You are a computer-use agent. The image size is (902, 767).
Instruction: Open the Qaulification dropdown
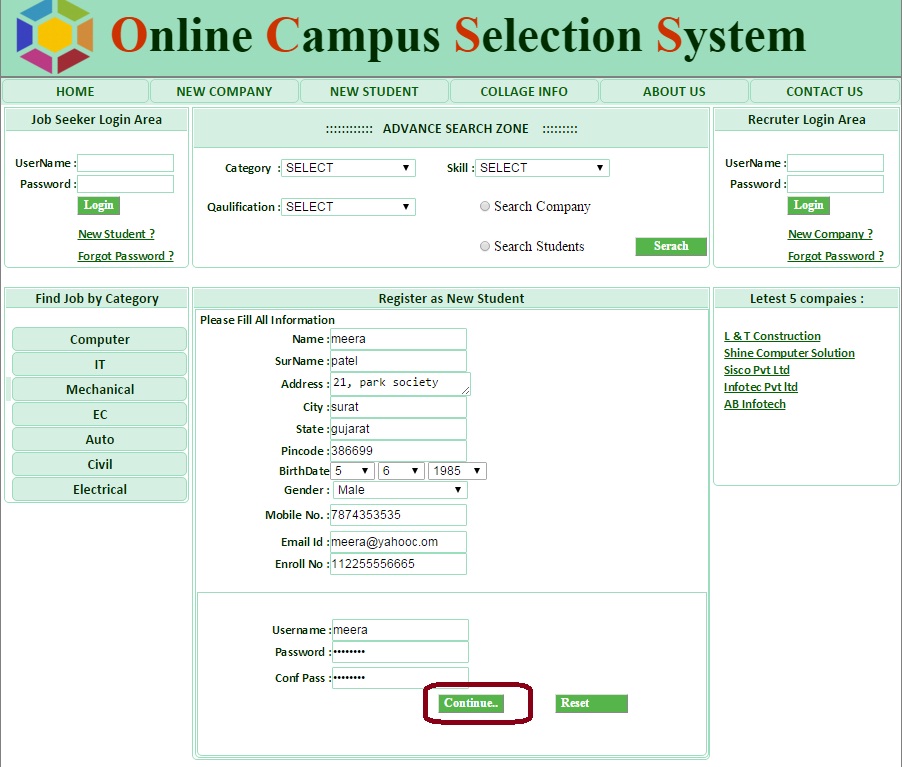pyautogui.click(x=348, y=207)
